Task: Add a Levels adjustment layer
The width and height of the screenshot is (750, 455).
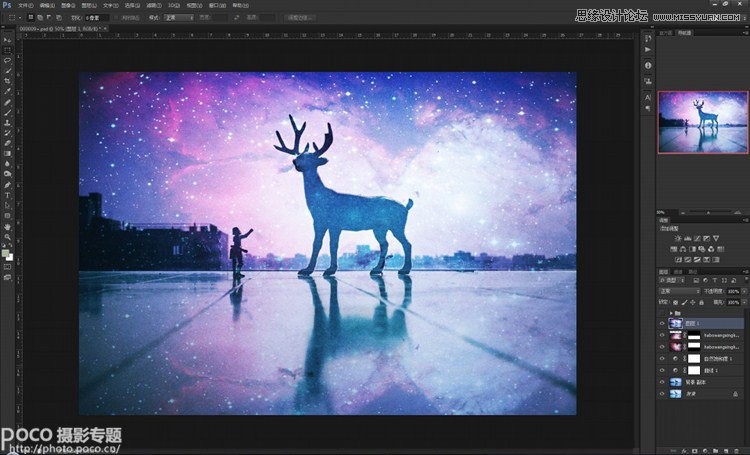Action: [687, 238]
